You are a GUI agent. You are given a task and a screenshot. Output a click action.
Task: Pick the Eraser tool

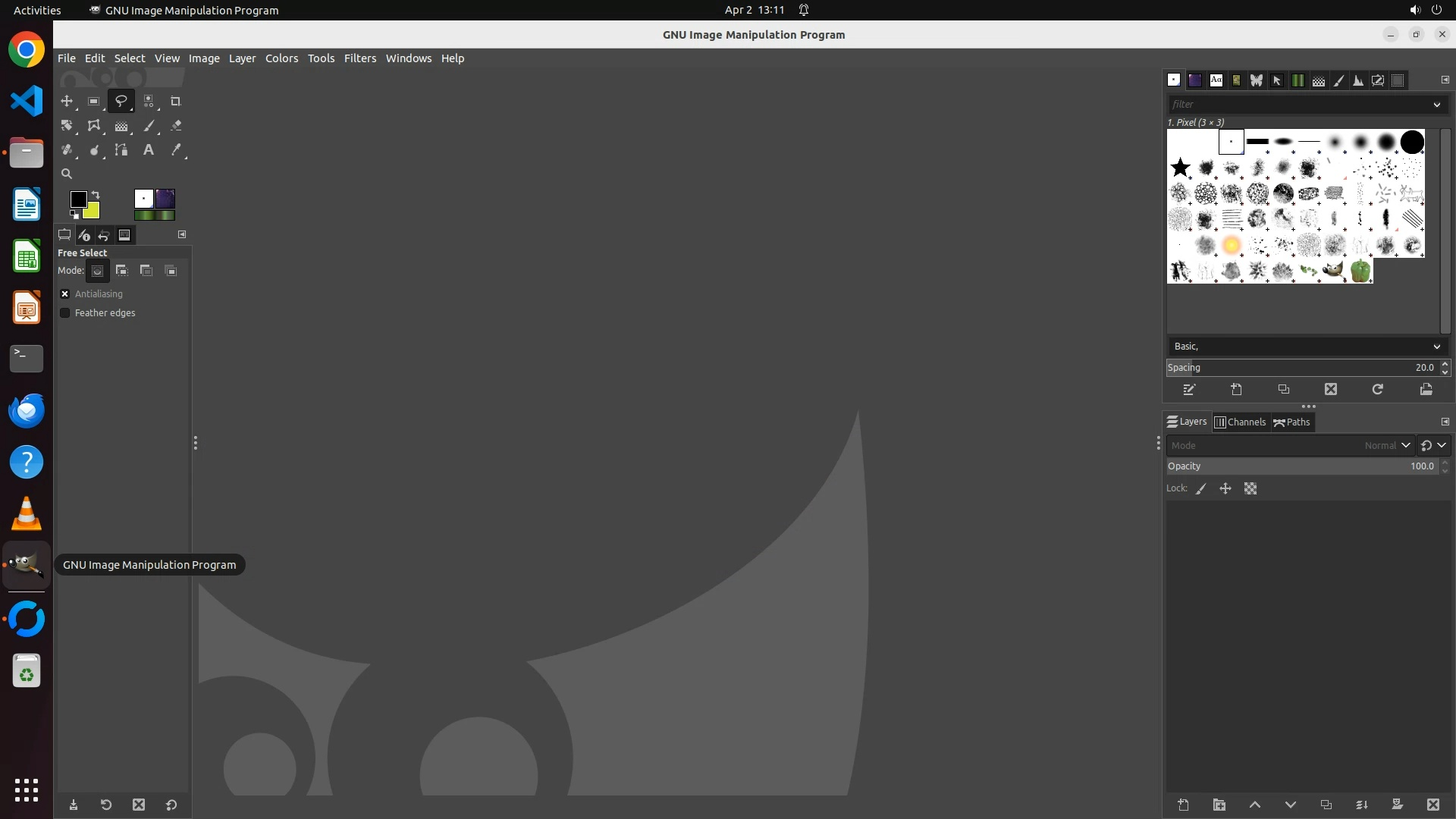(x=176, y=126)
